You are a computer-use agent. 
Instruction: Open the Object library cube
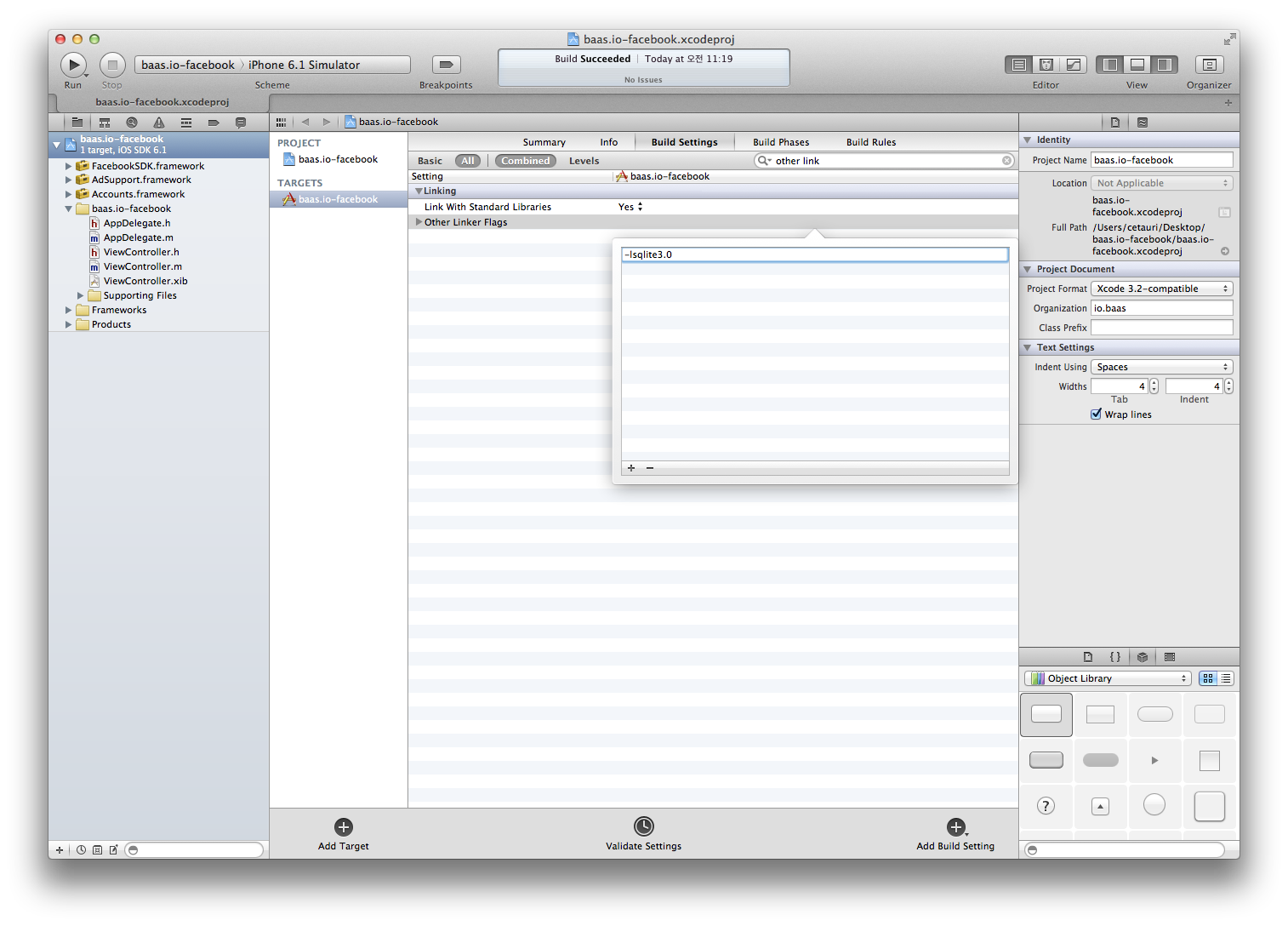(1143, 657)
